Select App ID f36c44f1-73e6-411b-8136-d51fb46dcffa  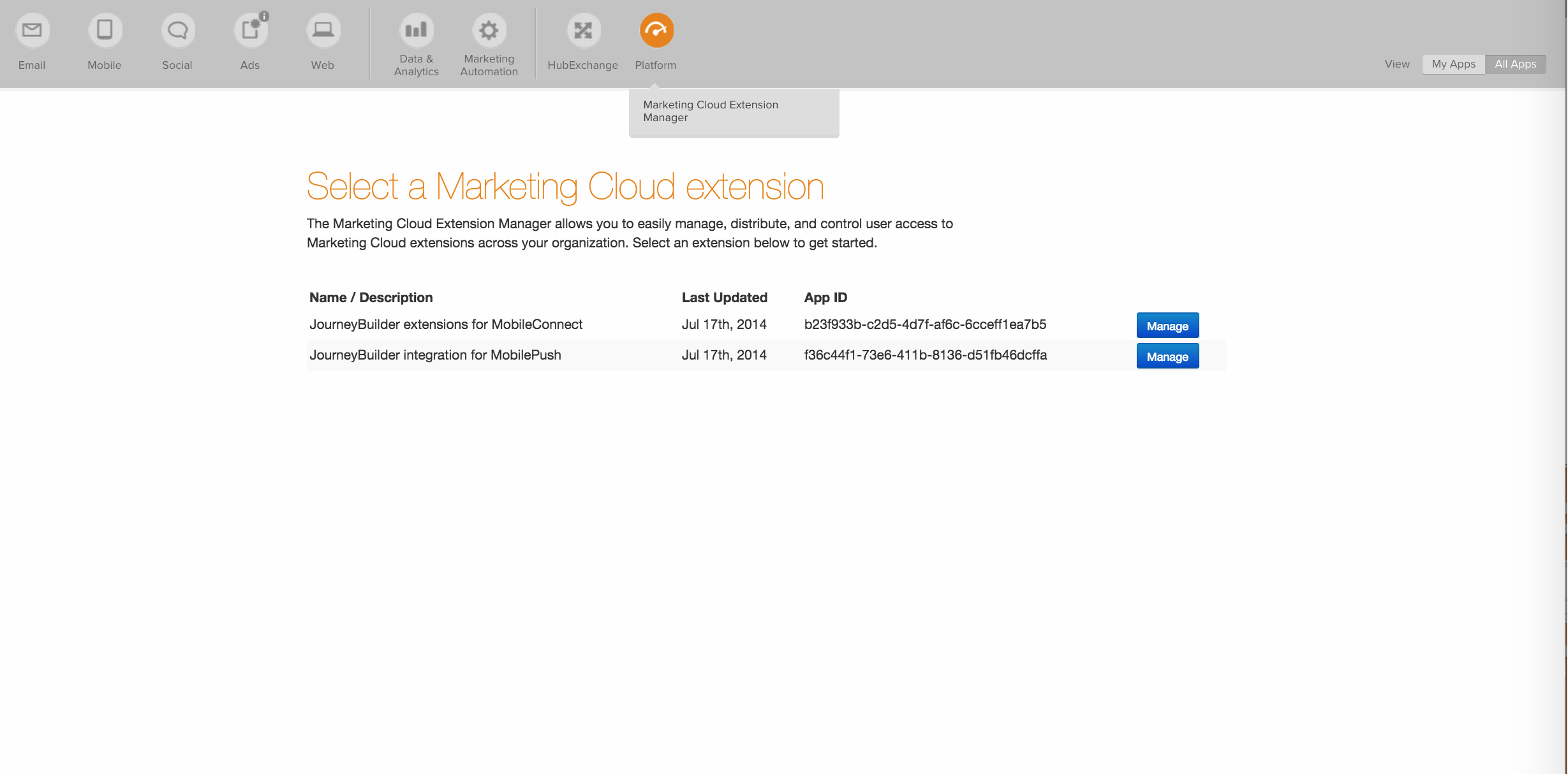925,355
